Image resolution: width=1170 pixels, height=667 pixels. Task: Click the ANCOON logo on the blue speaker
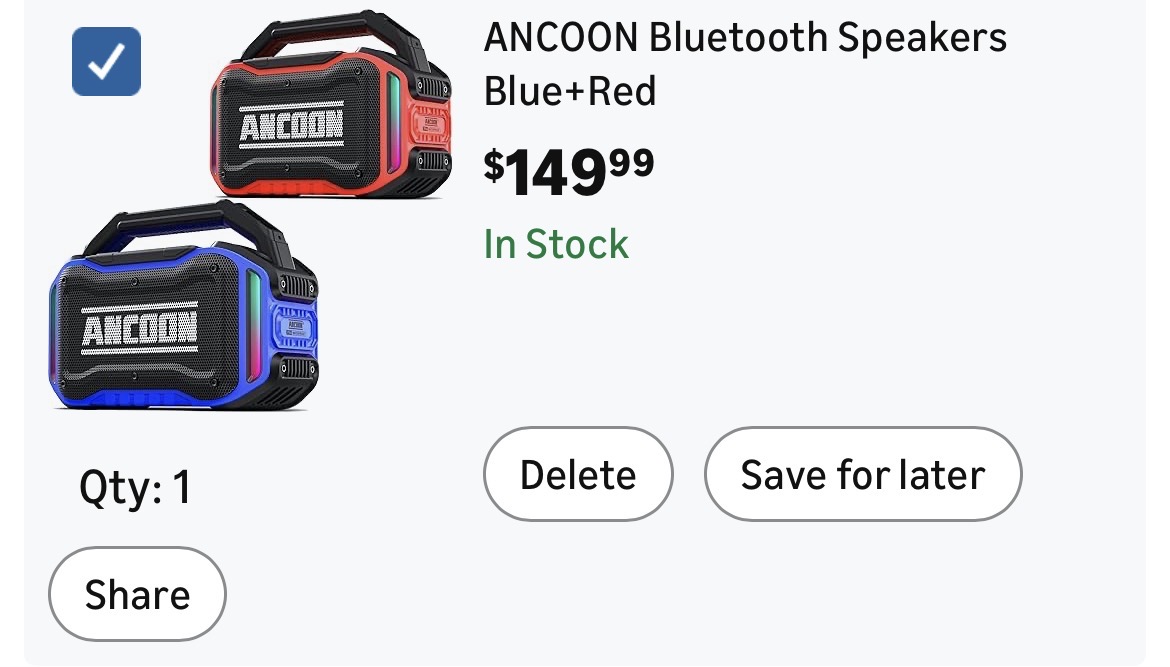coord(139,328)
